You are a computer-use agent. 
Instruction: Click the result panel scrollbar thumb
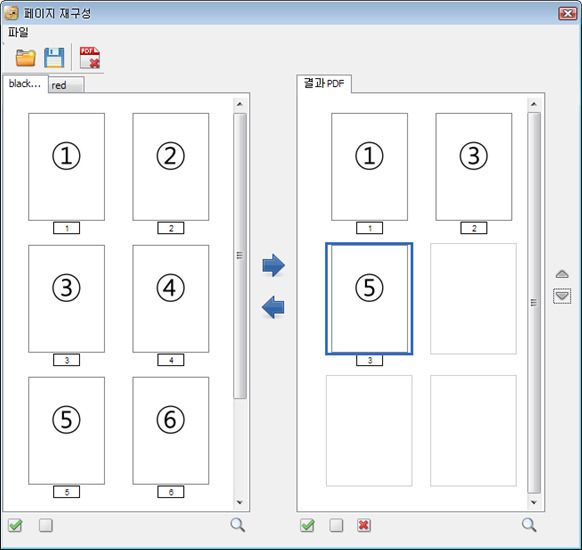tap(534, 303)
